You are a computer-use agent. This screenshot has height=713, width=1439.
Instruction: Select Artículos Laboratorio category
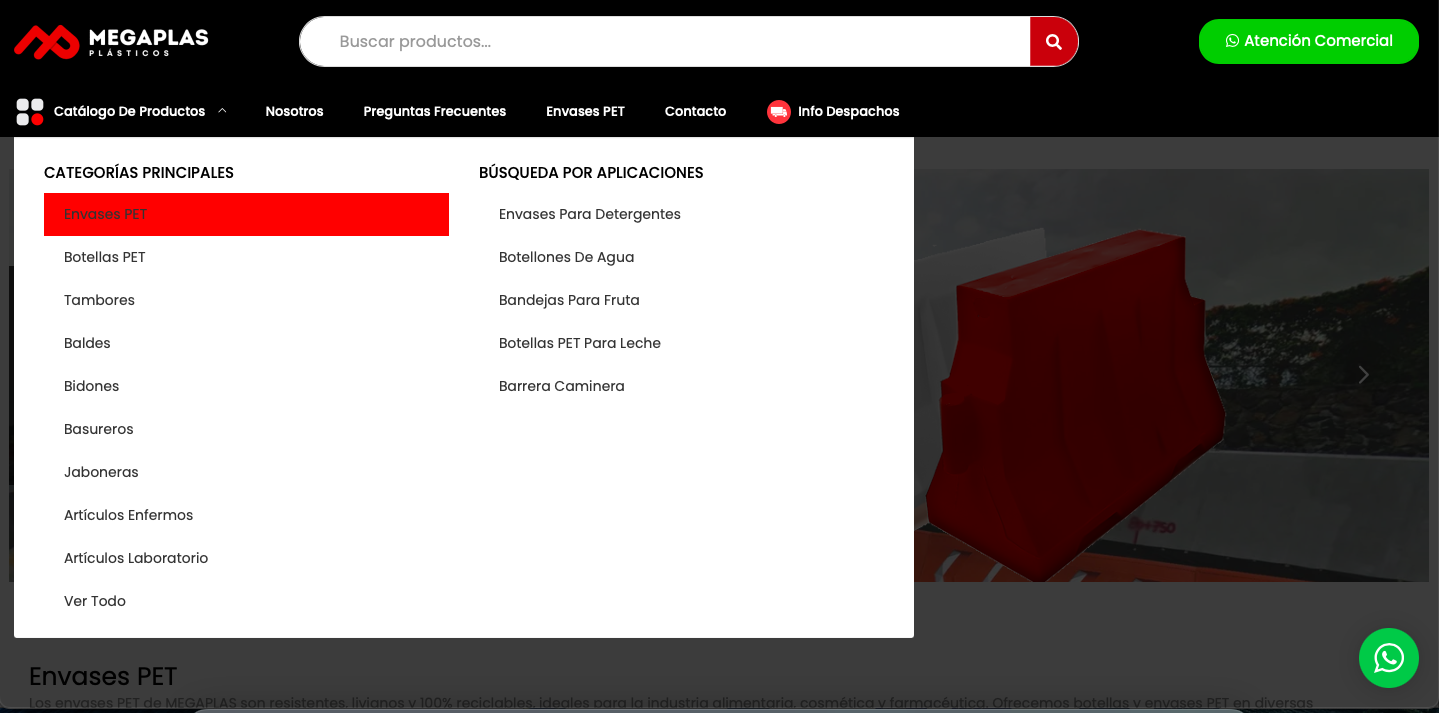tap(246, 558)
